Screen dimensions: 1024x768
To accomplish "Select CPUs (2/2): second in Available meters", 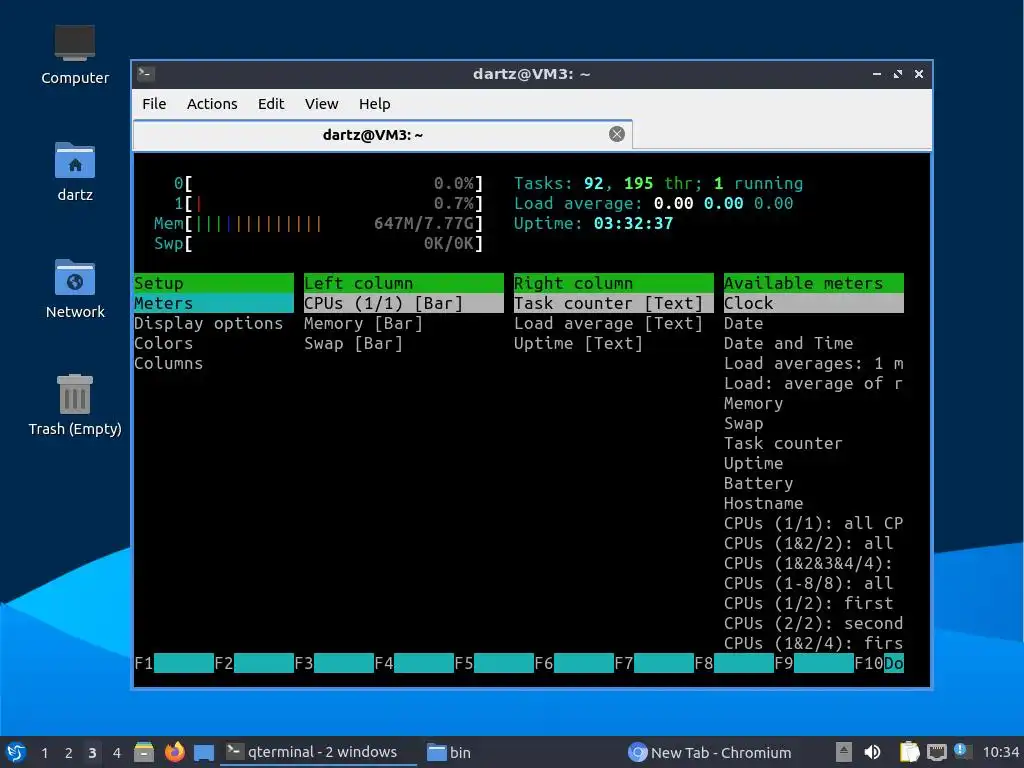I will (814, 623).
